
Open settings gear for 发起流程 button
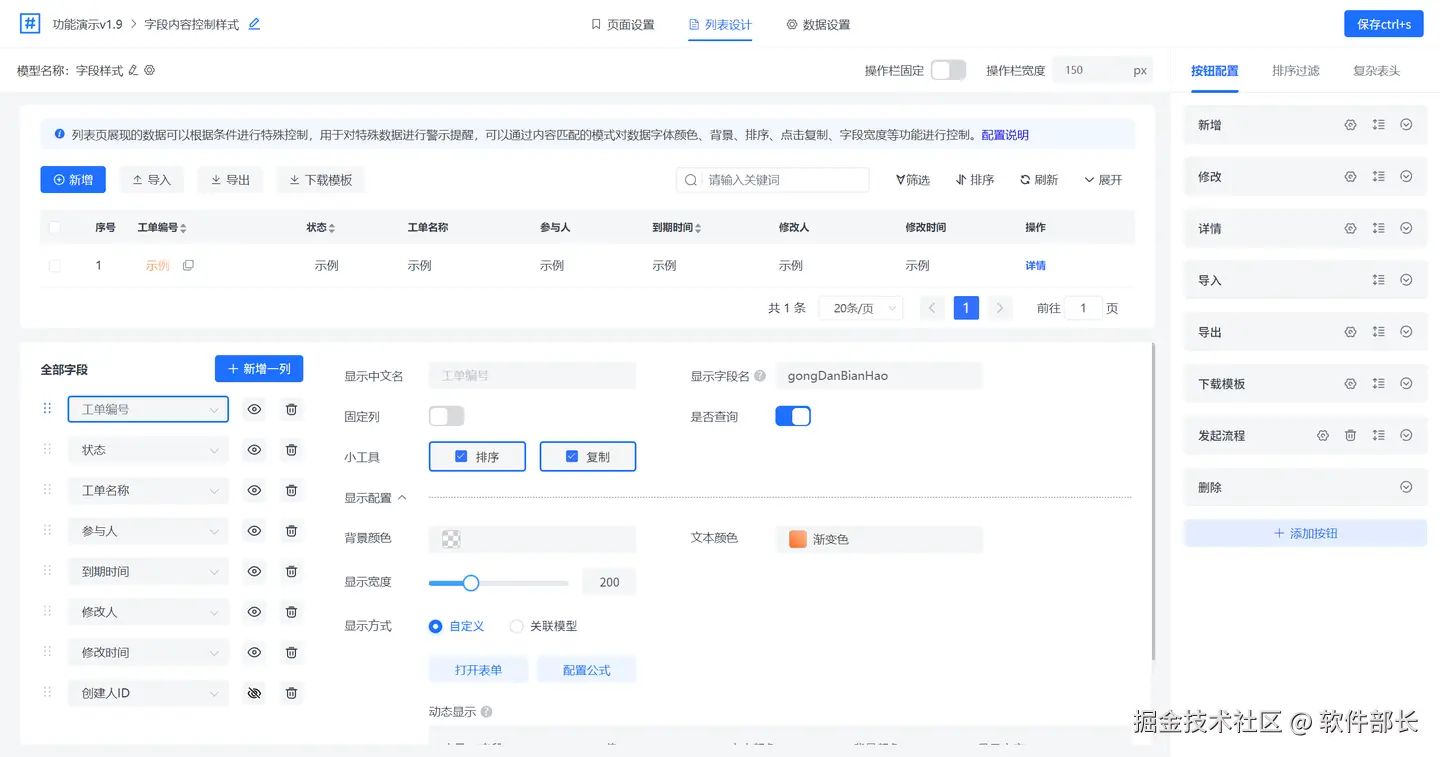point(1322,435)
